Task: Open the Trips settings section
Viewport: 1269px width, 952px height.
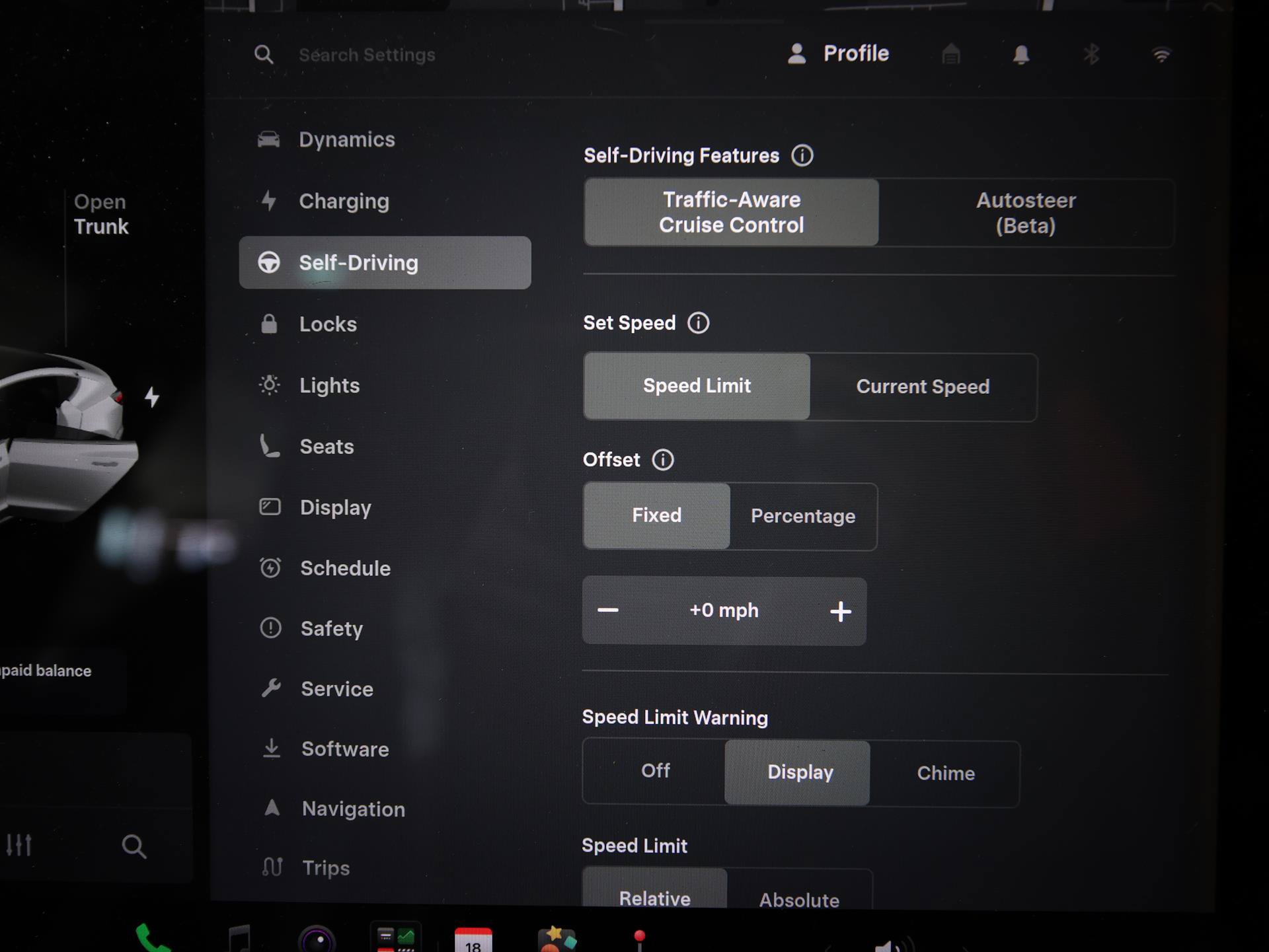Action: point(385,867)
